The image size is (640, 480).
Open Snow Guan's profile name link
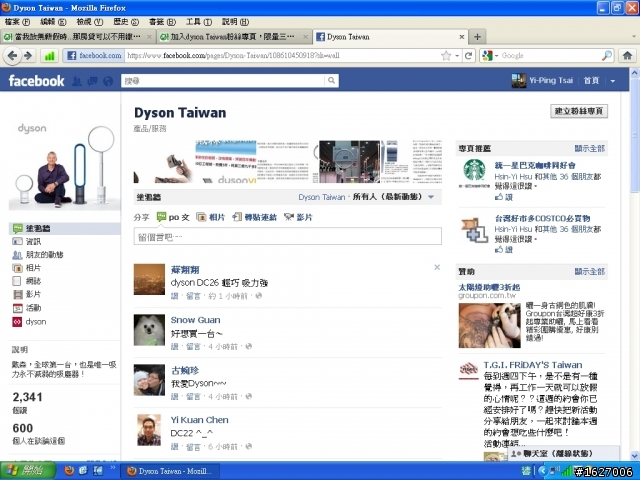196,320
